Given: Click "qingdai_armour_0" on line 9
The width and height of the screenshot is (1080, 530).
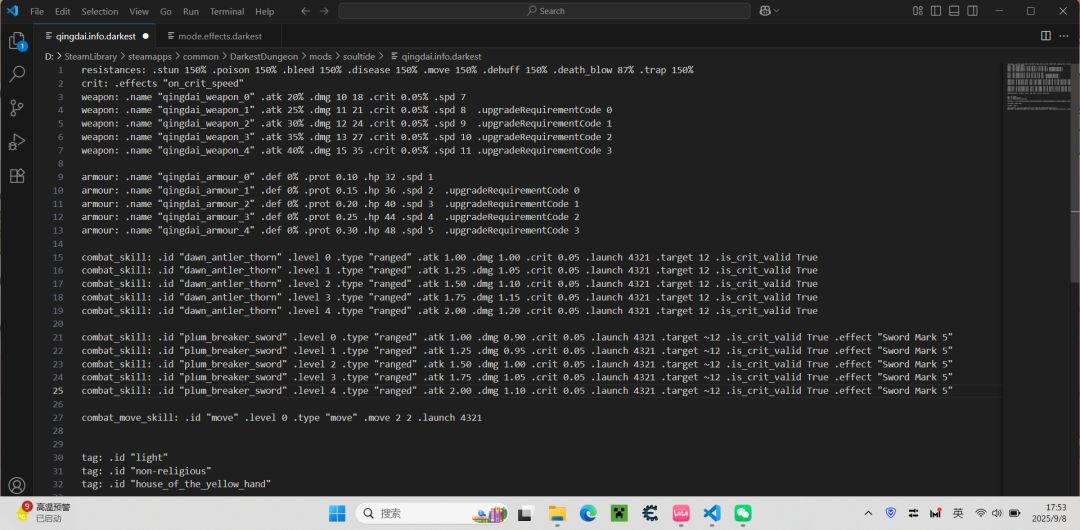Looking at the screenshot, I should (205, 177).
